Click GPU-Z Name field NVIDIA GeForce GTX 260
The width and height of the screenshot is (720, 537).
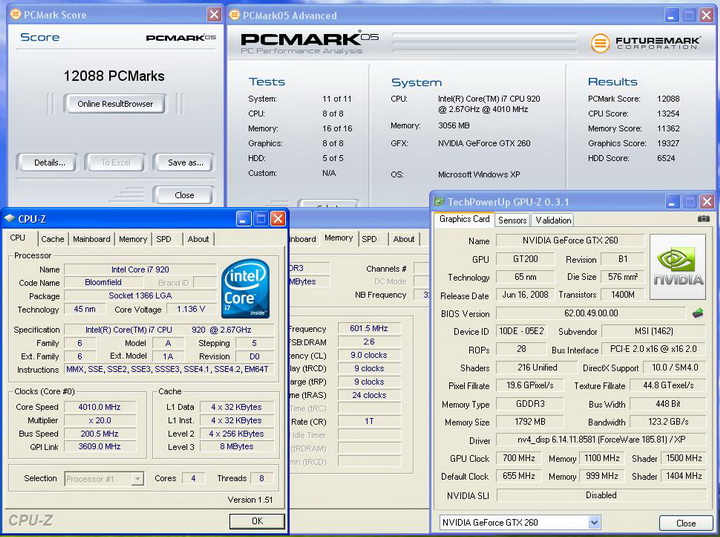(x=570, y=241)
